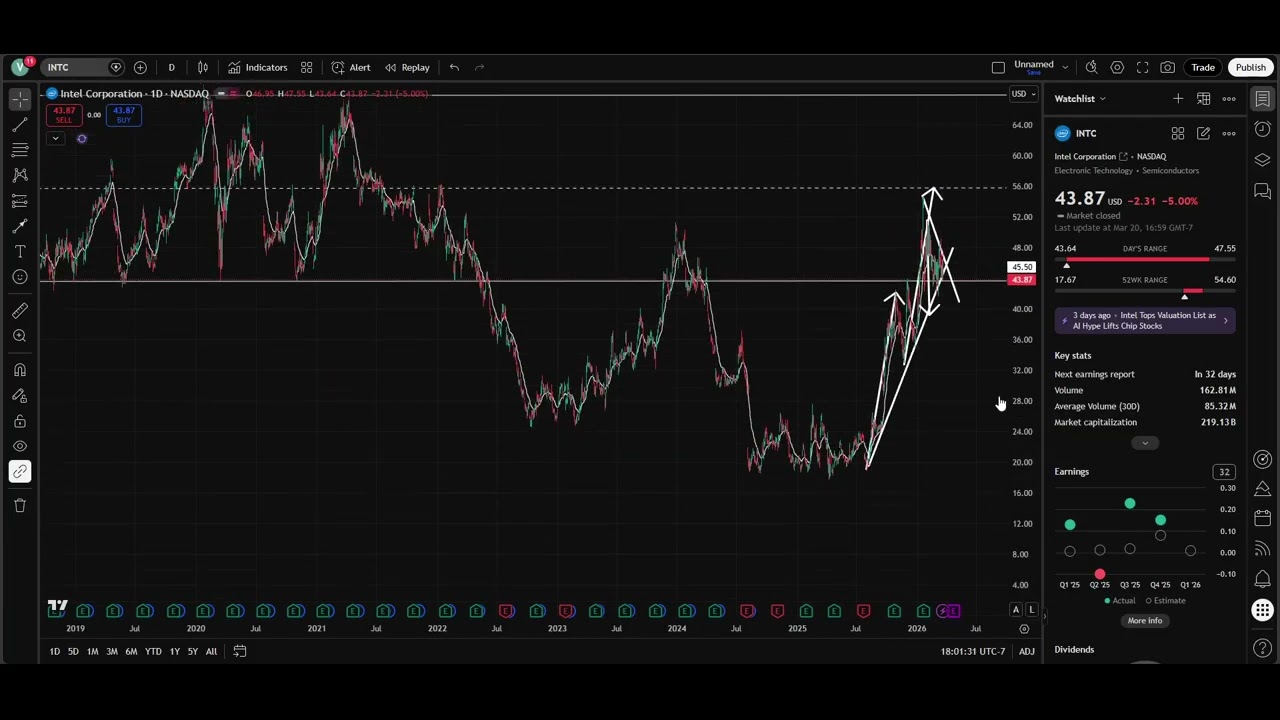The width and height of the screenshot is (1280, 720).
Task: Open the notifications bell icon
Action: coord(1263,579)
